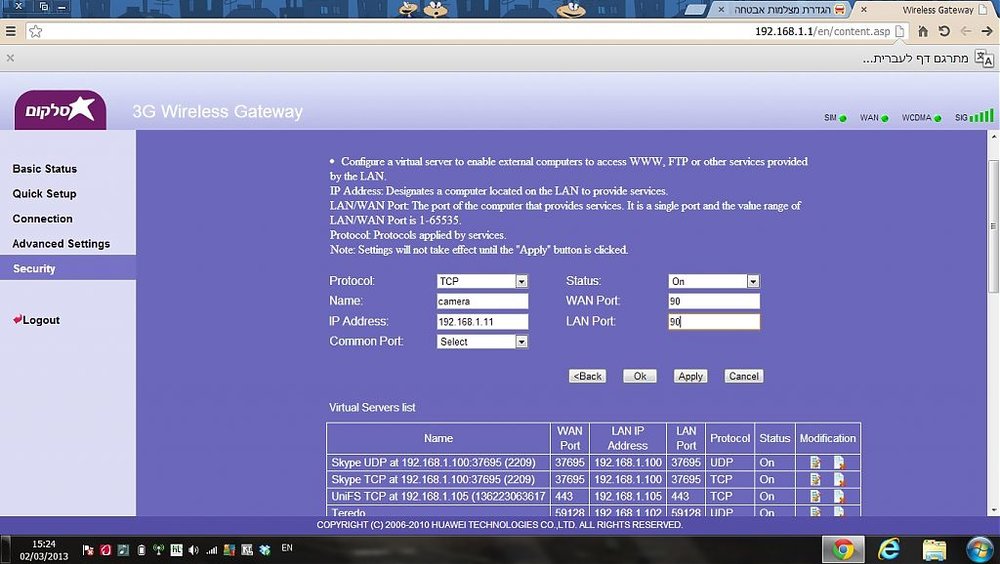Go to Basic Status page
Viewport: 1000px width, 564px height.
45,169
